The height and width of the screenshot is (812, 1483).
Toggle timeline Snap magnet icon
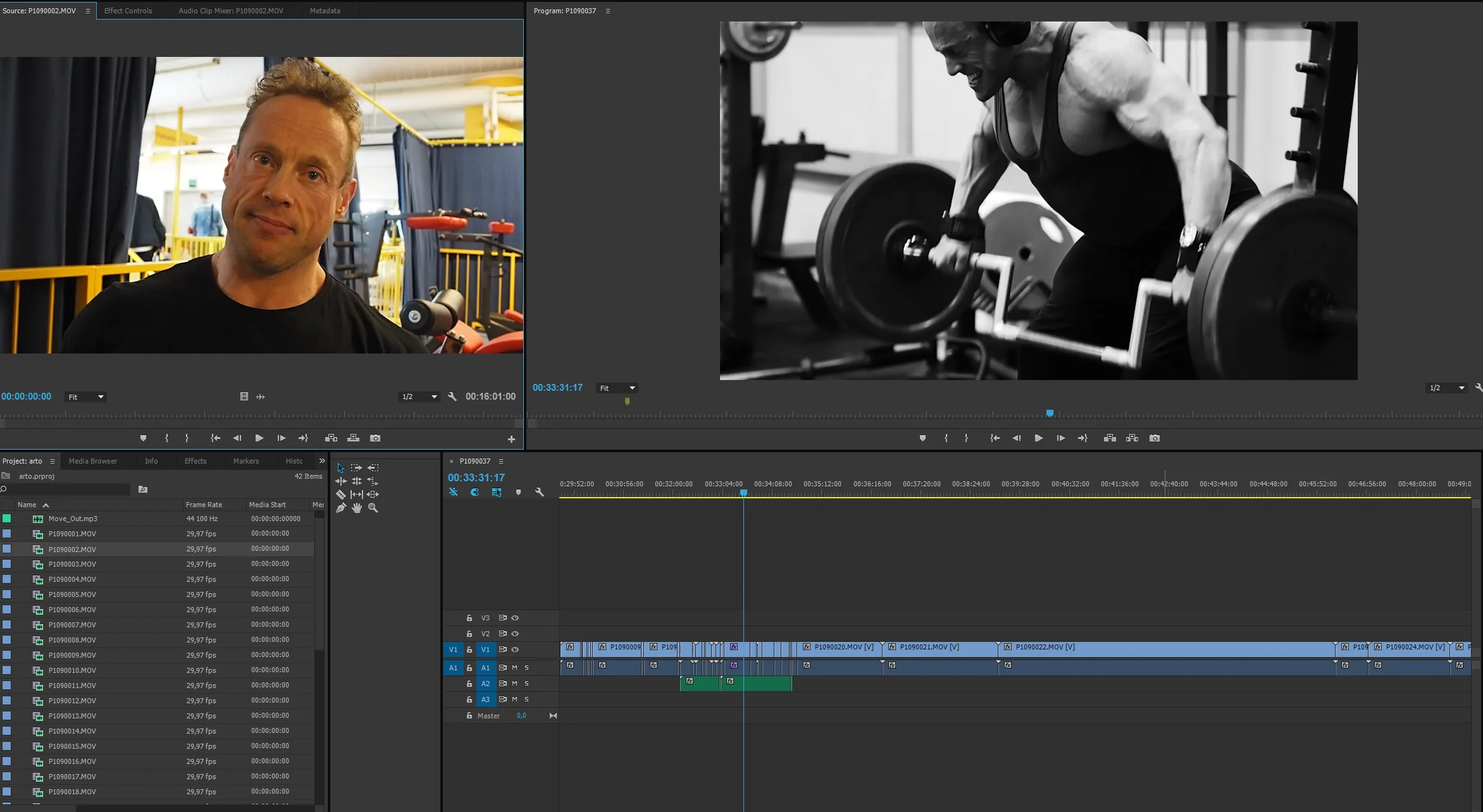pos(475,492)
